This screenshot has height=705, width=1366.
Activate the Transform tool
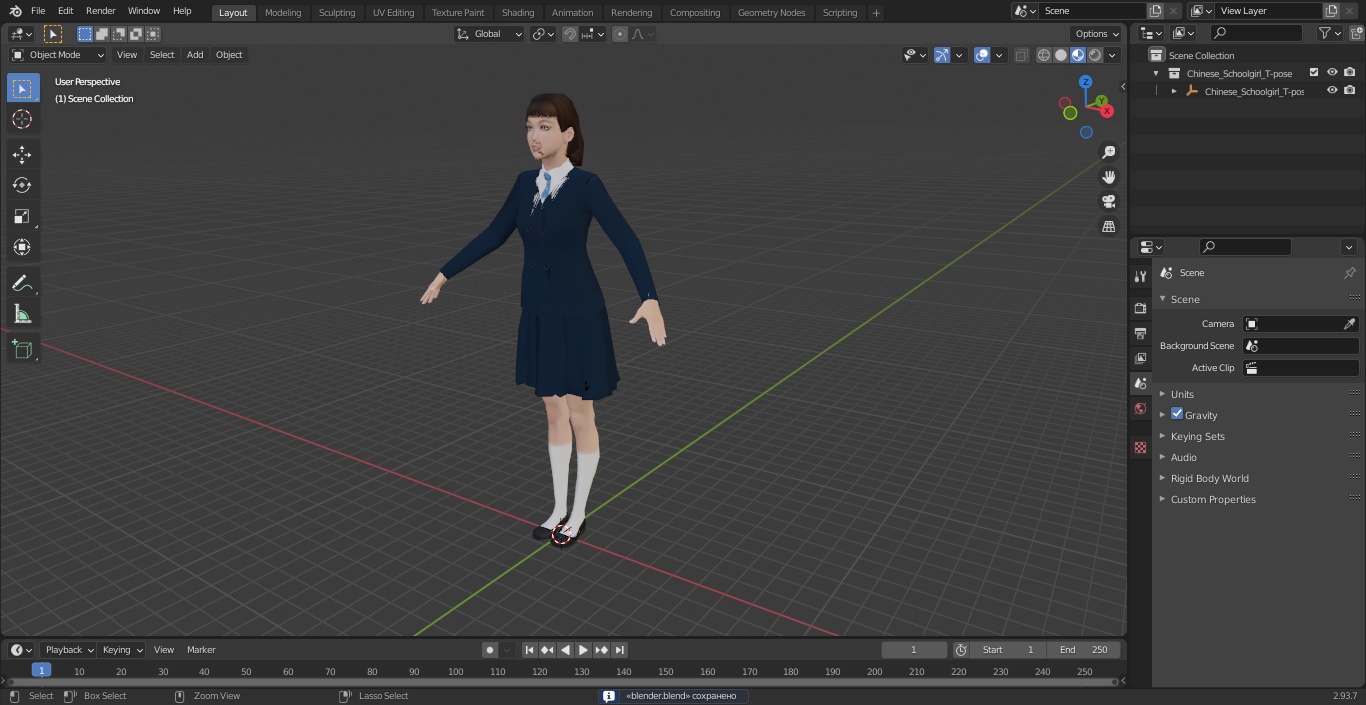coord(22,247)
